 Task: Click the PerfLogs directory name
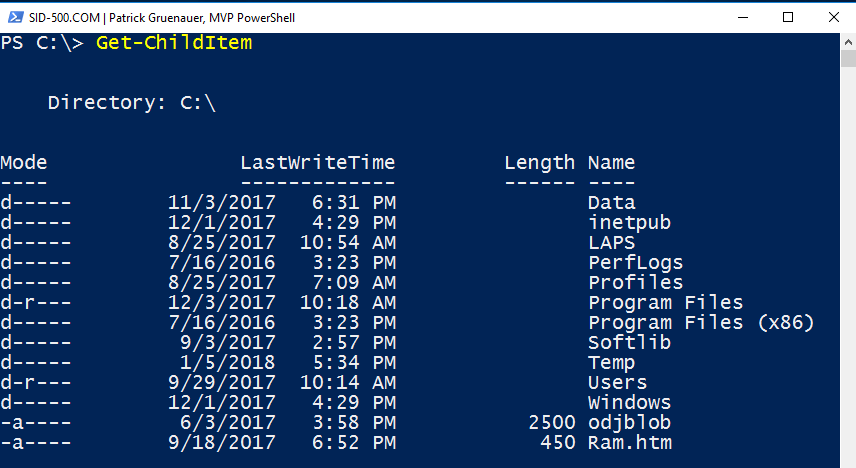click(x=635, y=262)
